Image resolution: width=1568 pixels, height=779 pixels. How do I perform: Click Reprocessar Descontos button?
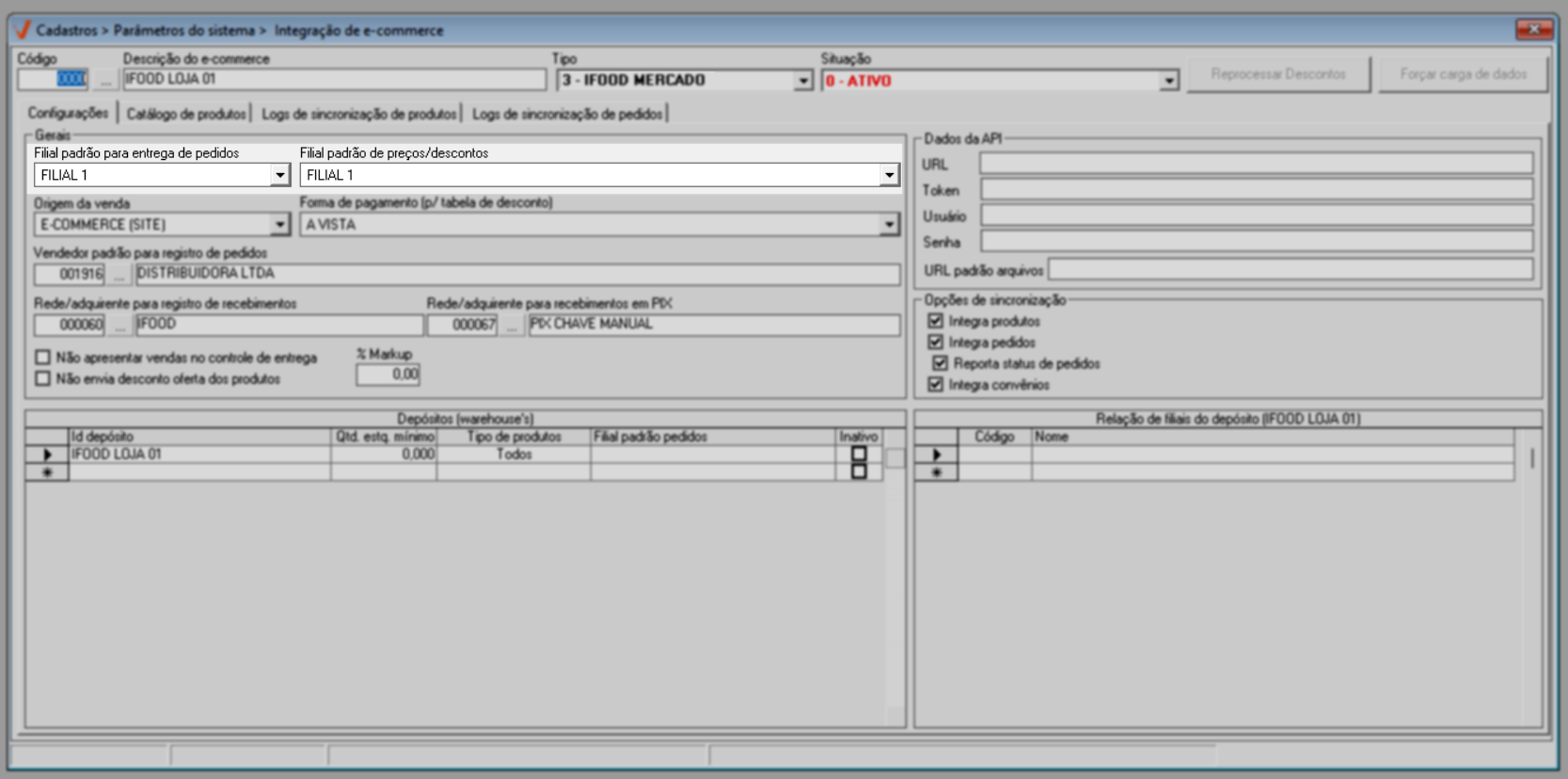pos(1277,74)
